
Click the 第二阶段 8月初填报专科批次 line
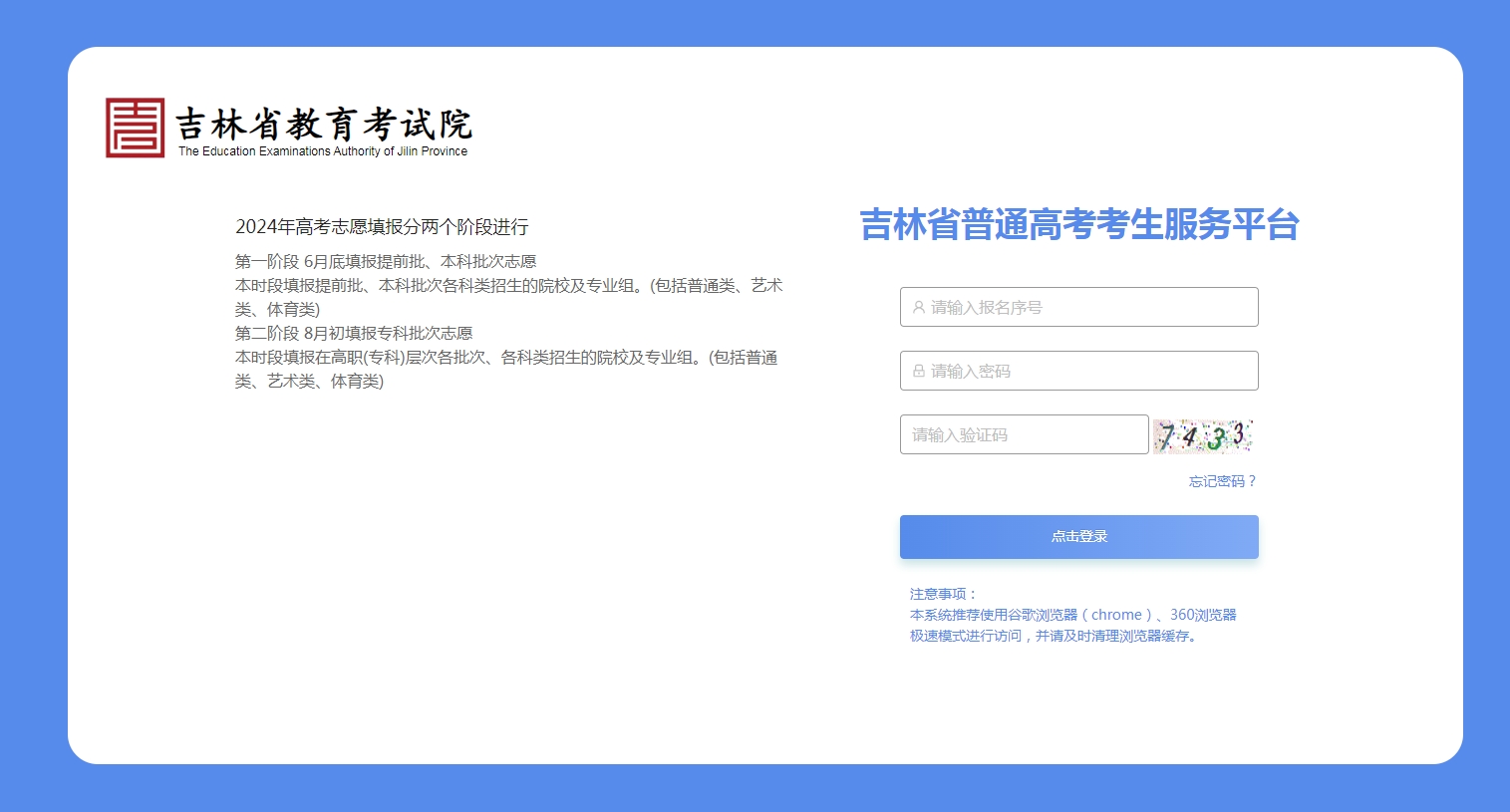(x=354, y=334)
